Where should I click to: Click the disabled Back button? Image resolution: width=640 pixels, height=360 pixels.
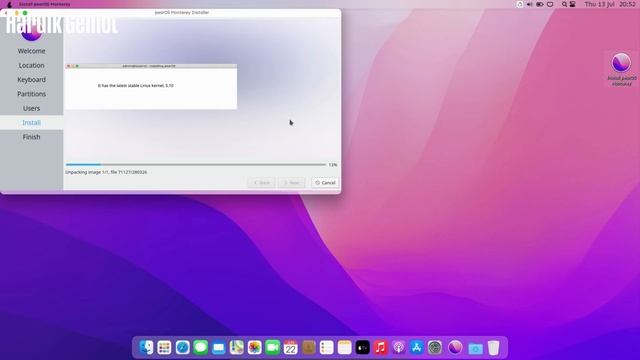[x=261, y=183]
